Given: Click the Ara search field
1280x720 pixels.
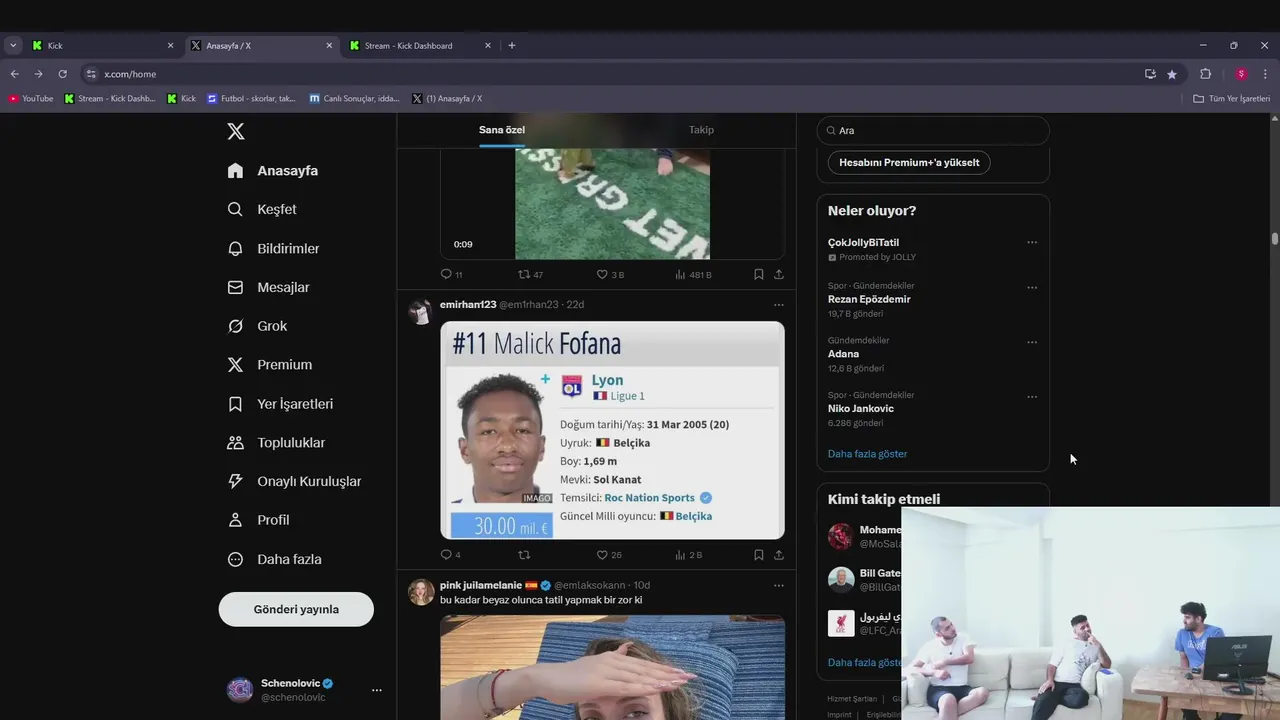Looking at the screenshot, I should click(x=933, y=130).
